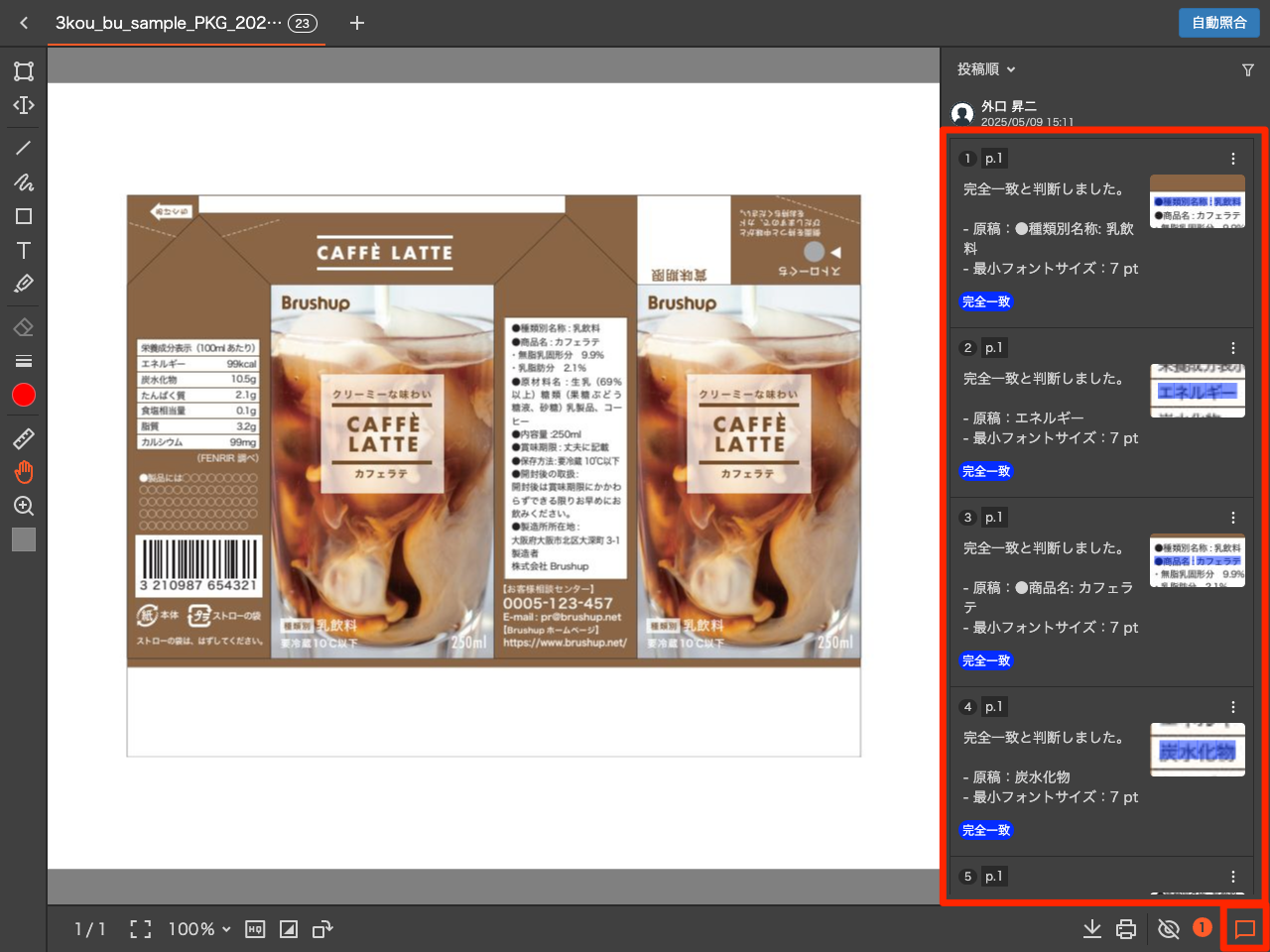Open the options menu for comment 1
This screenshot has width=1270, height=952.
point(1233,159)
